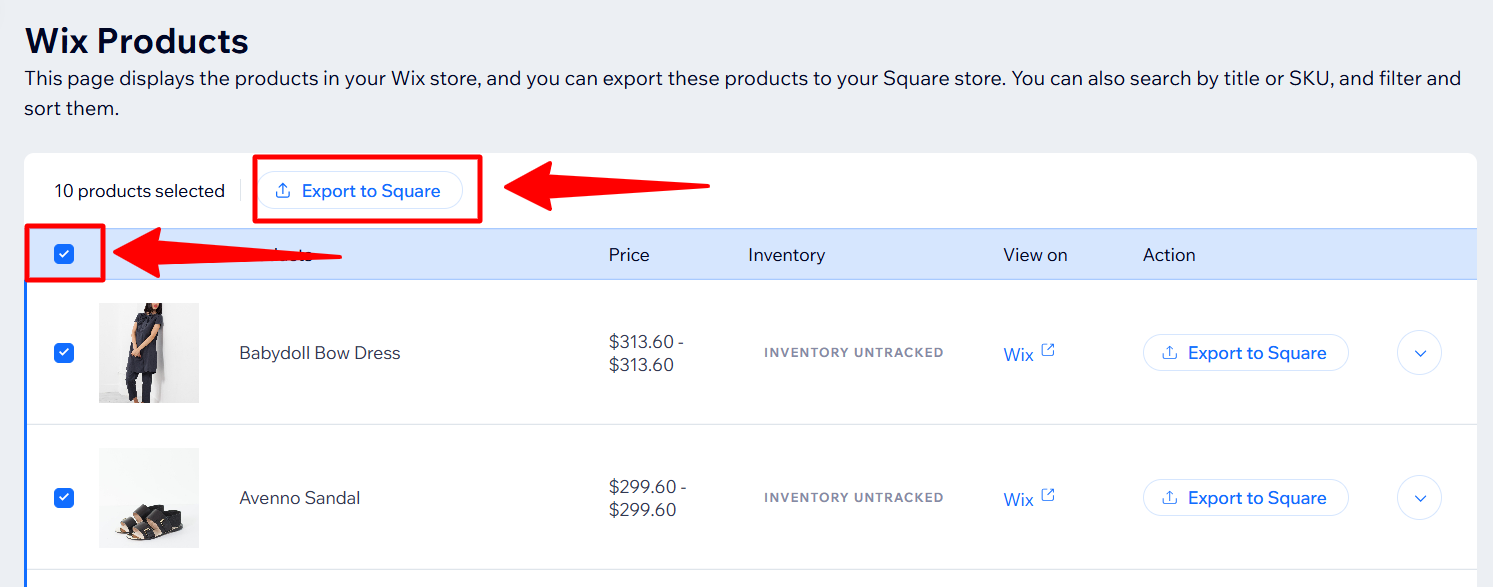Deselect the Babydoll Bow Dress checkbox
The width and height of the screenshot is (1493, 587).
[x=64, y=353]
